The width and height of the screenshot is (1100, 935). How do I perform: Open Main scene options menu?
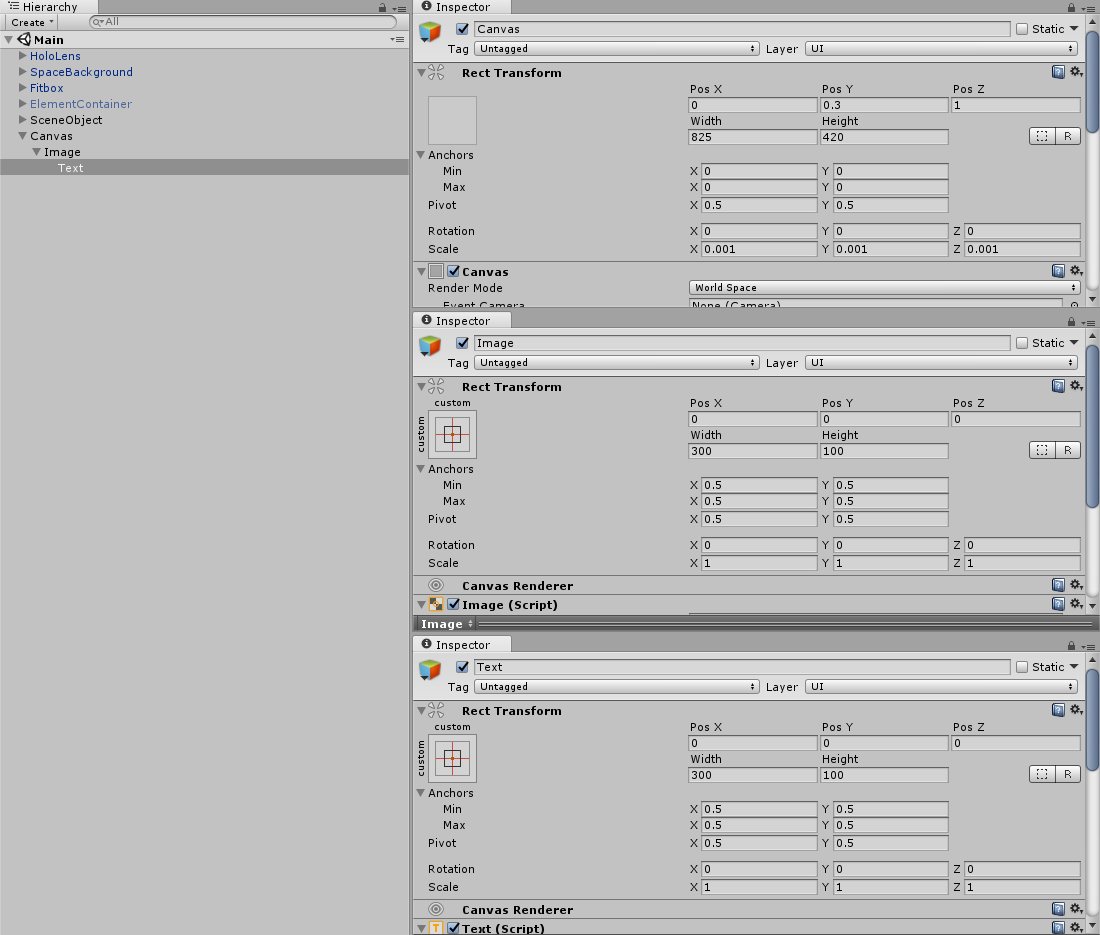[x=398, y=39]
